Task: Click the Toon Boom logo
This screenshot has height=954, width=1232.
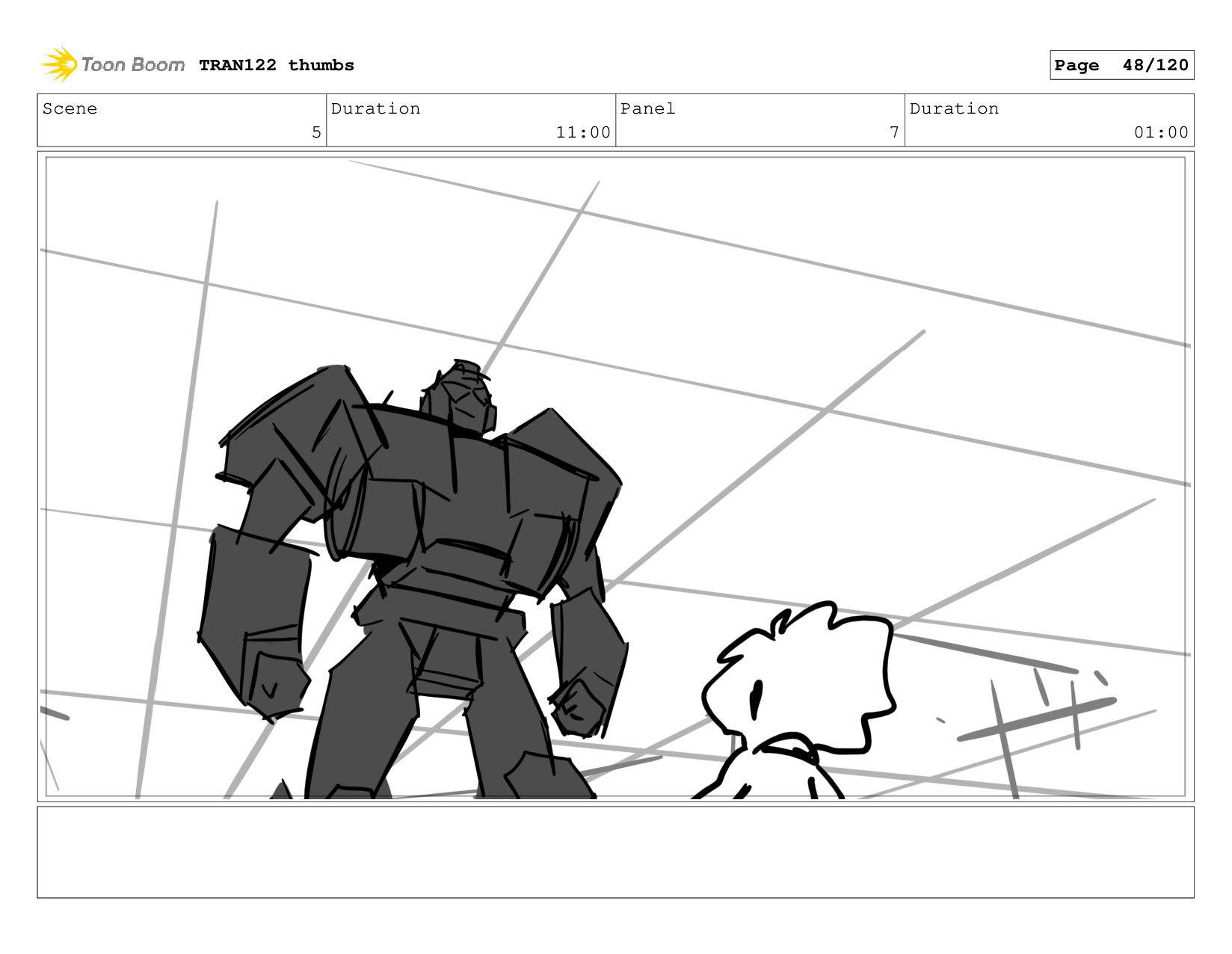Action: (112, 64)
